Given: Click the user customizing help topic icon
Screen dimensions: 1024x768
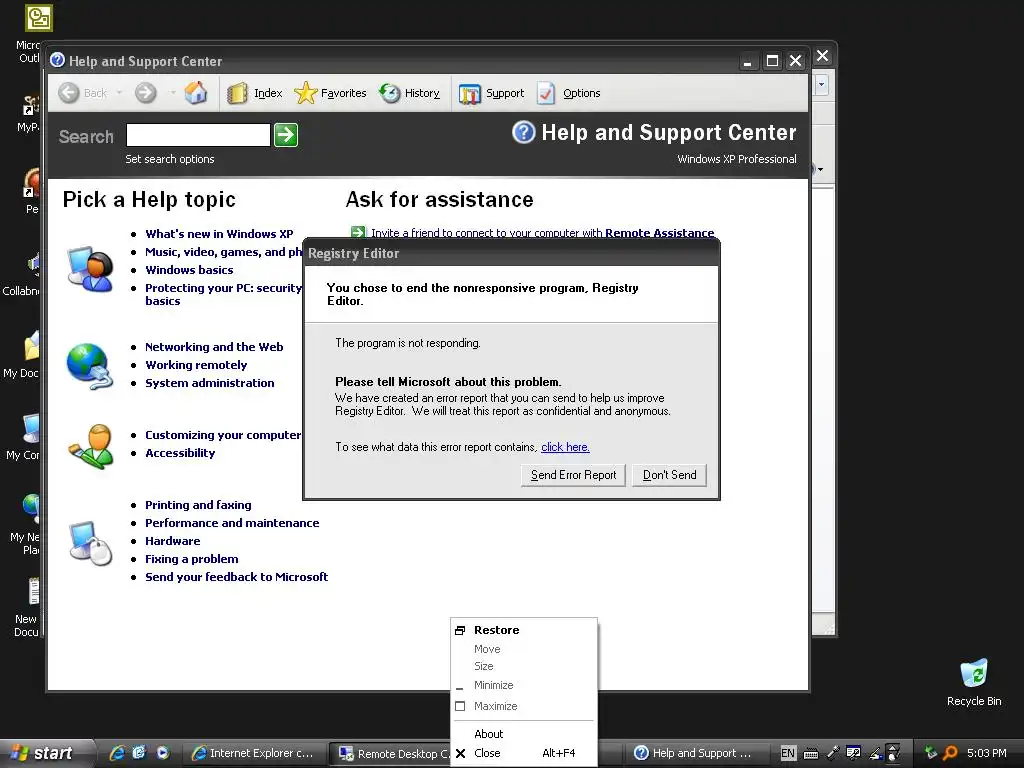Looking at the screenshot, I should coord(91,447).
